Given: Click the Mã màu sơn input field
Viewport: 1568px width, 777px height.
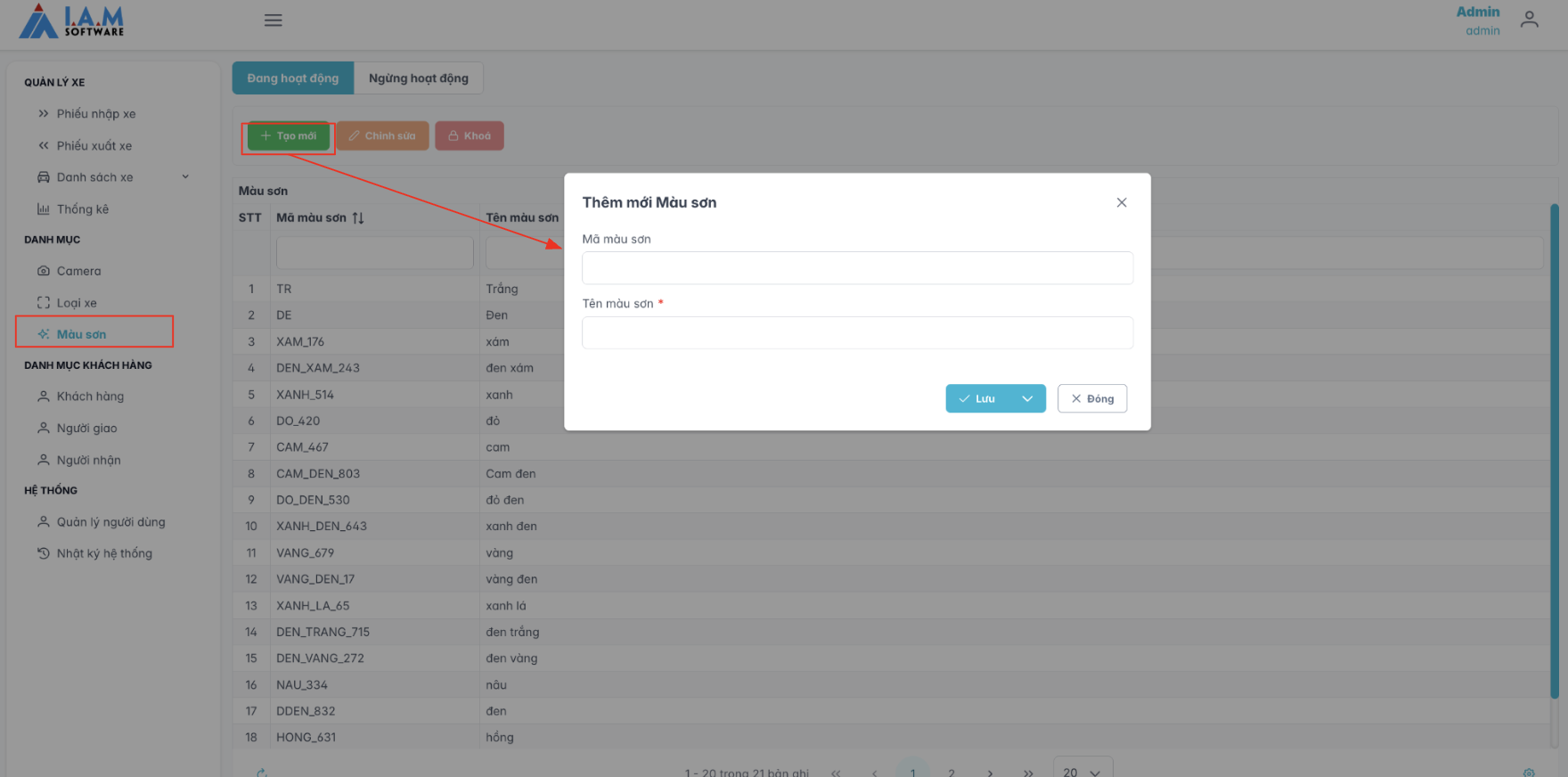Looking at the screenshot, I should pyautogui.click(x=856, y=268).
